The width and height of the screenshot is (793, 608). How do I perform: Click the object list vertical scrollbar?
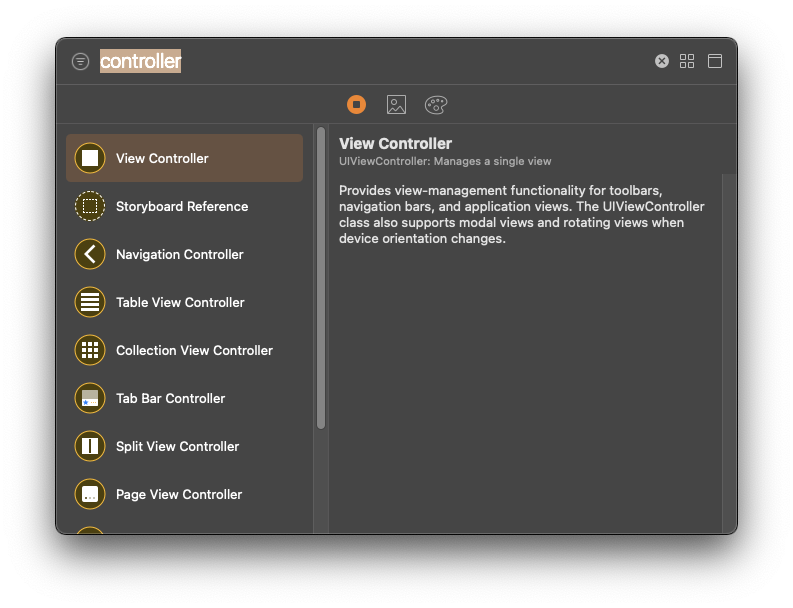coord(321,278)
